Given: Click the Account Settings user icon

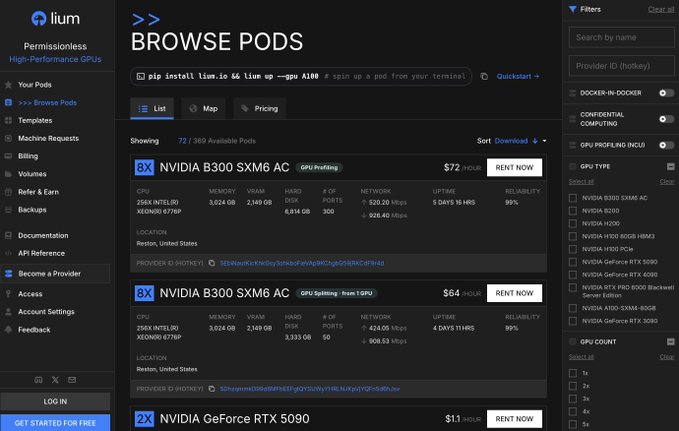Looking at the screenshot, I should 8,311.
